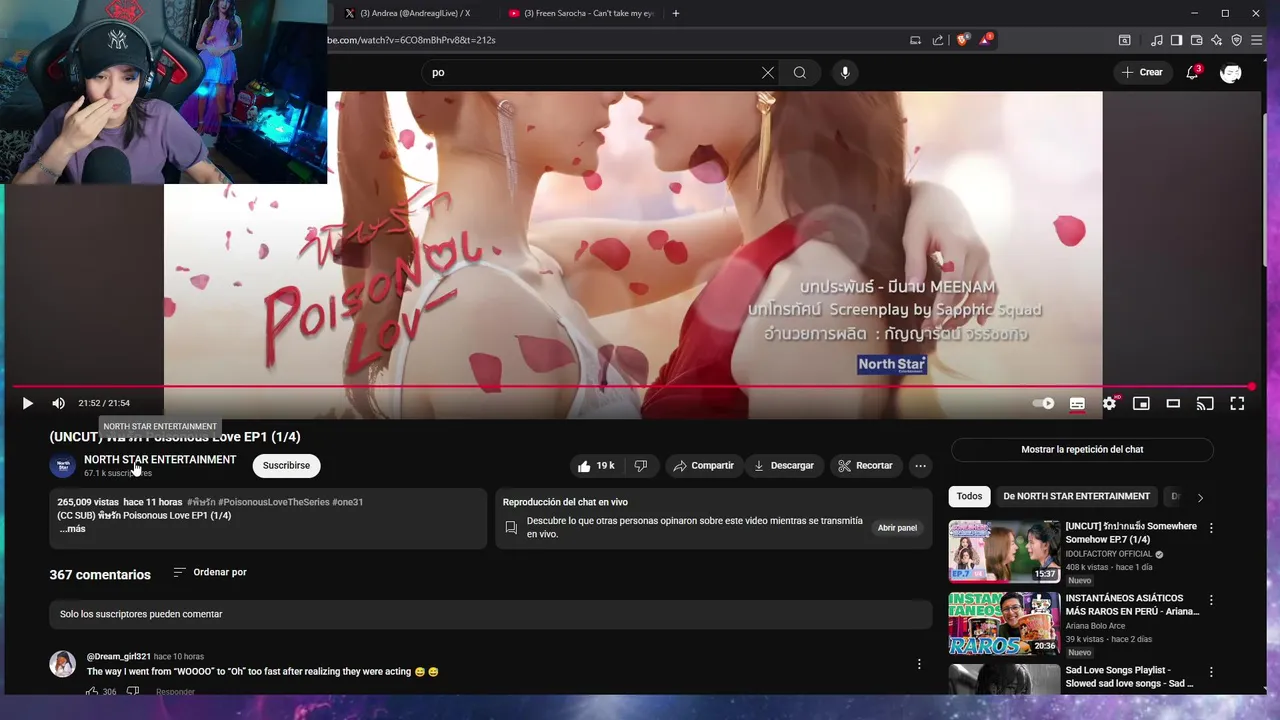Open the player settings gear
1280x720 pixels.
click(x=1109, y=403)
